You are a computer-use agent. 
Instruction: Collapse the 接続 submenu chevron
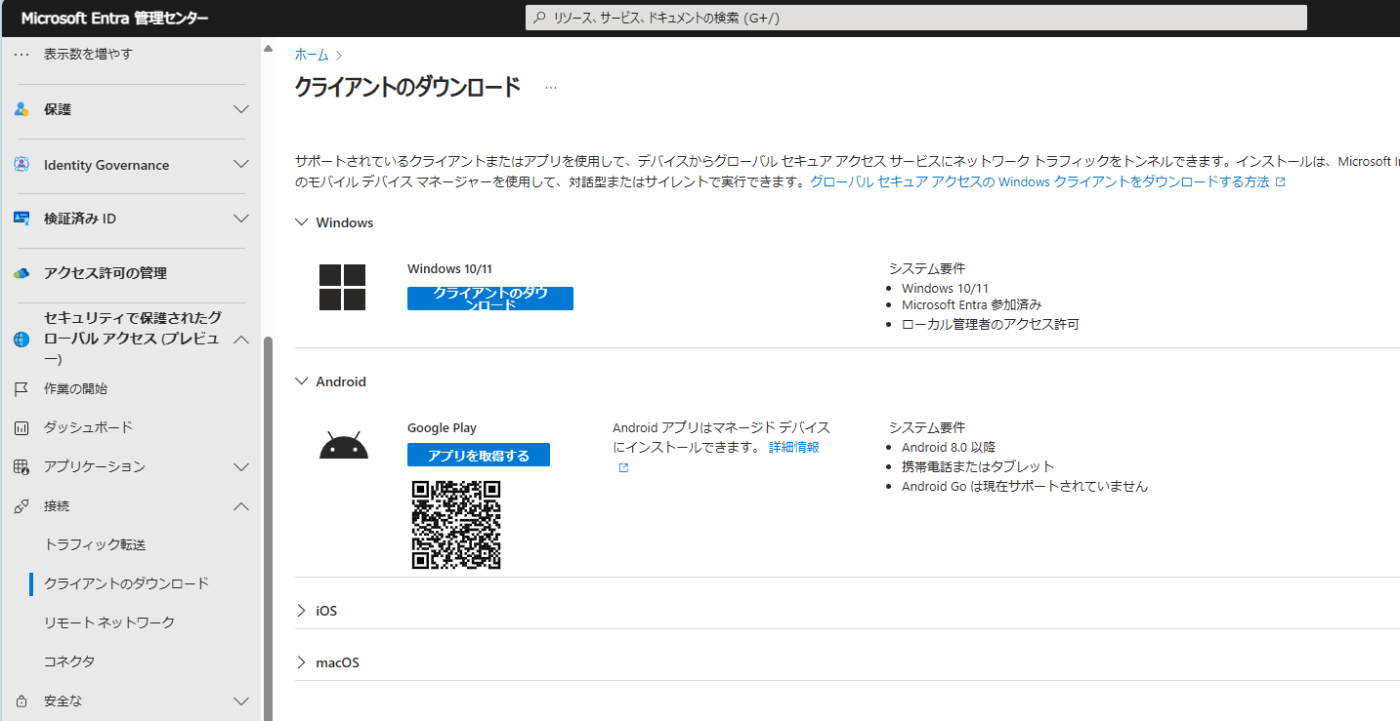(x=241, y=506)
